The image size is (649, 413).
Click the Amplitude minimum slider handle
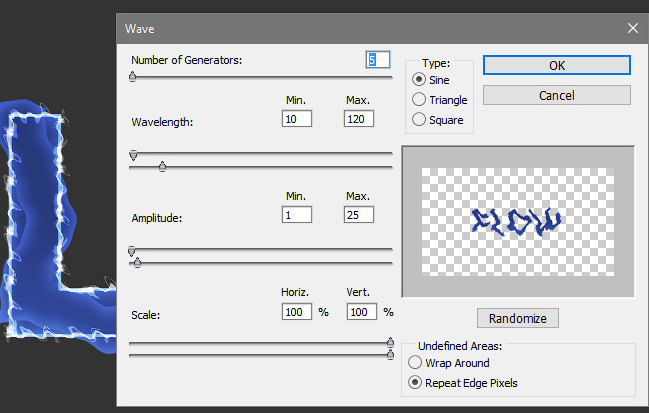132,251
